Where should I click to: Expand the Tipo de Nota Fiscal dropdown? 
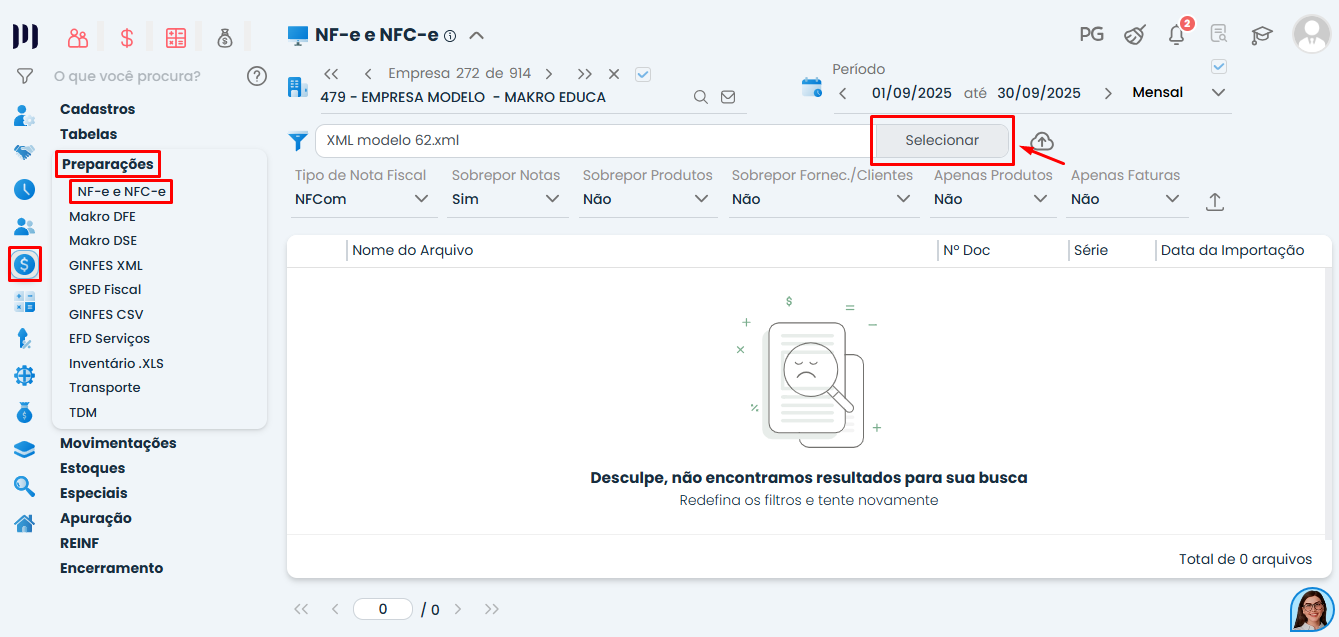[x=364, y=199]
